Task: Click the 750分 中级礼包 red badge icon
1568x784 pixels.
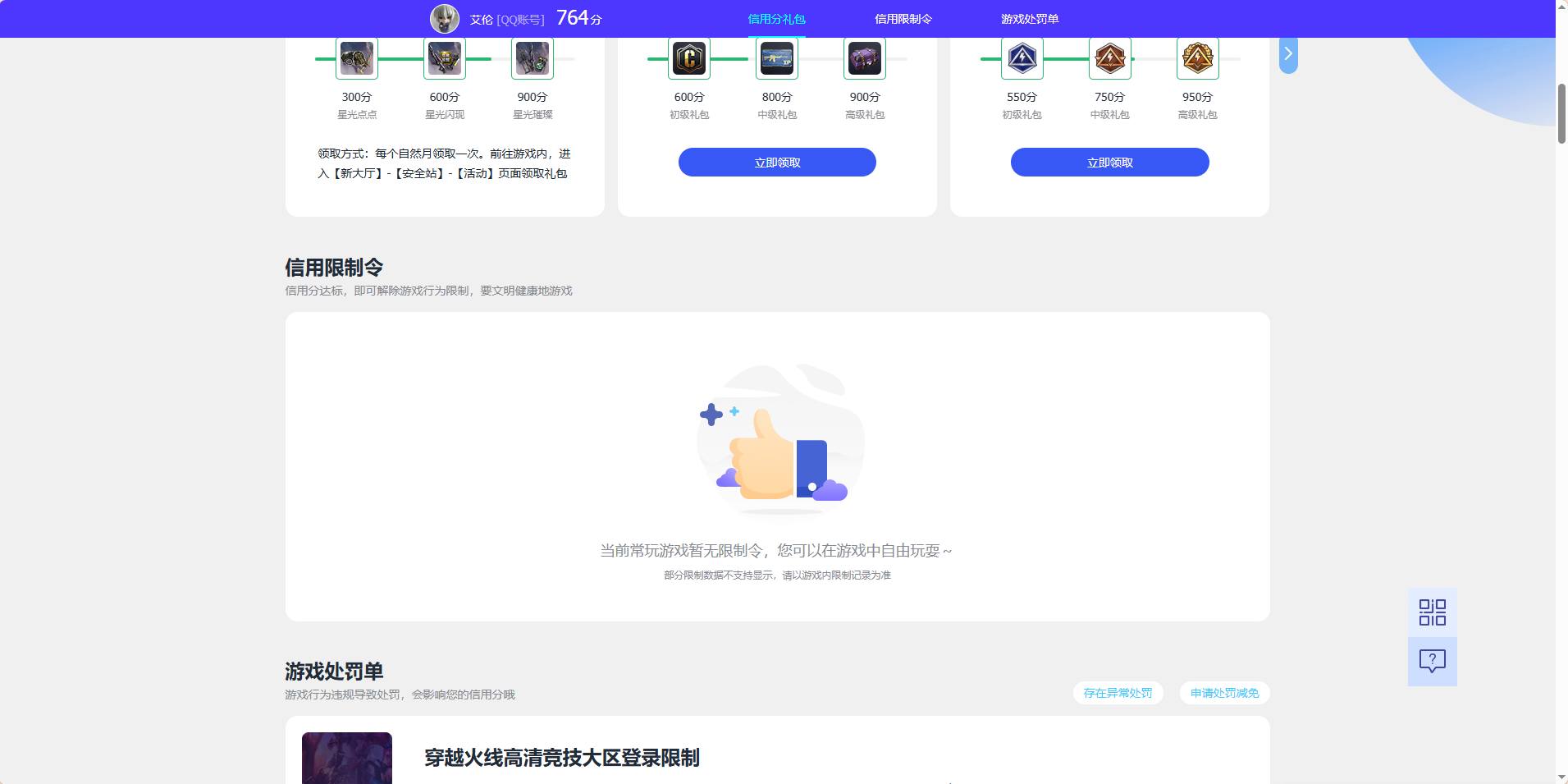Action: 1110,58
